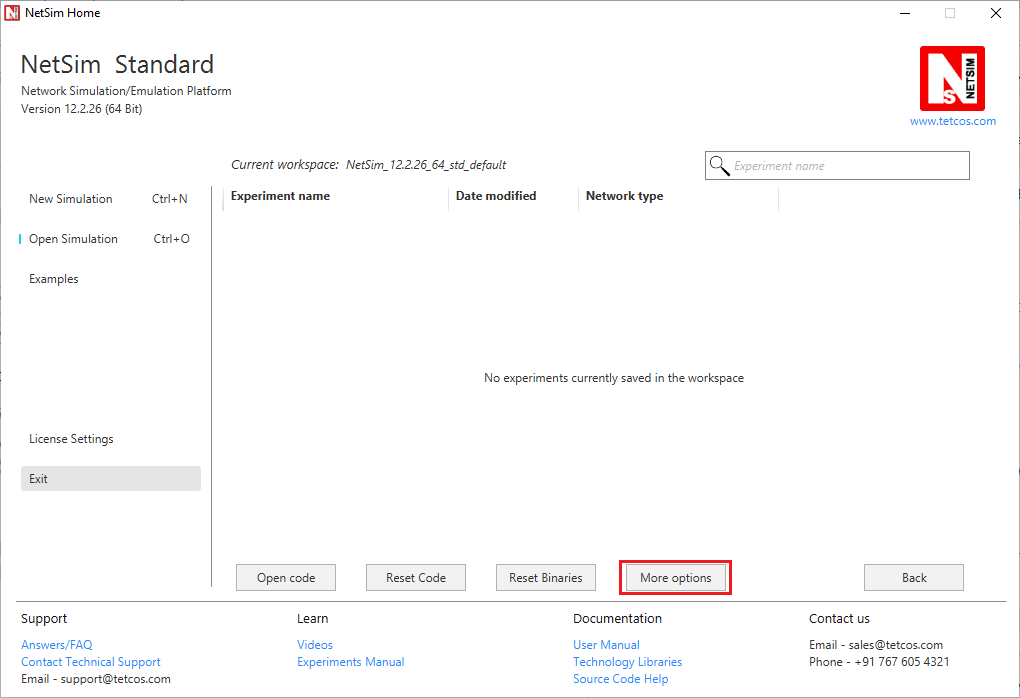The width and height of the screenshot is (1020, 698).
Task: Click the Current workspace name text
Action: pos(426,165)
